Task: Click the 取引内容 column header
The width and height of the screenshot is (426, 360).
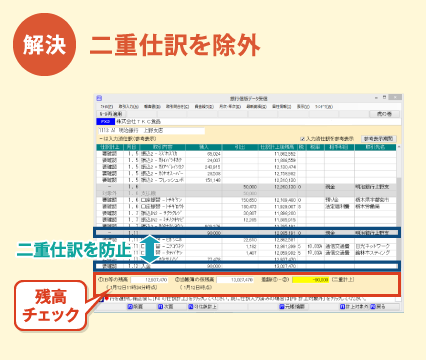Action: [x=163, y=147]
